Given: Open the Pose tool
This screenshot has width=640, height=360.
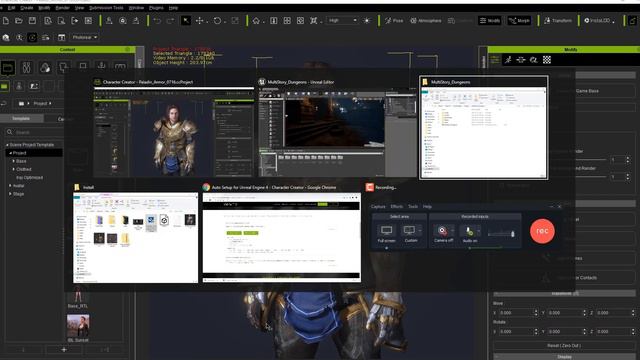Looking at the screenshot, I should pyautogui.click(x=394, y=20).
